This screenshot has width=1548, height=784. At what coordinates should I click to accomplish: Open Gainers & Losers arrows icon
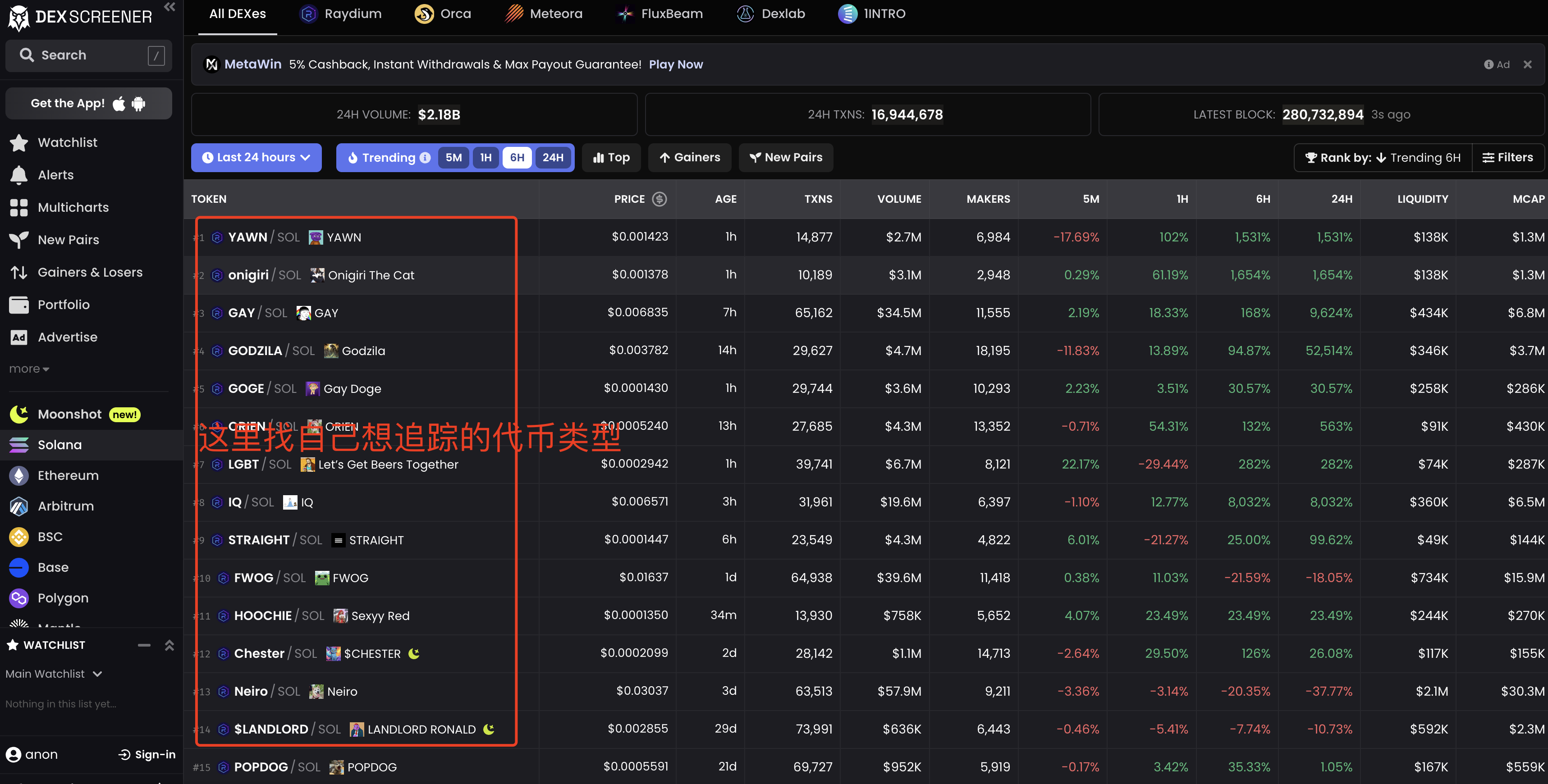[x=18, y=272]
